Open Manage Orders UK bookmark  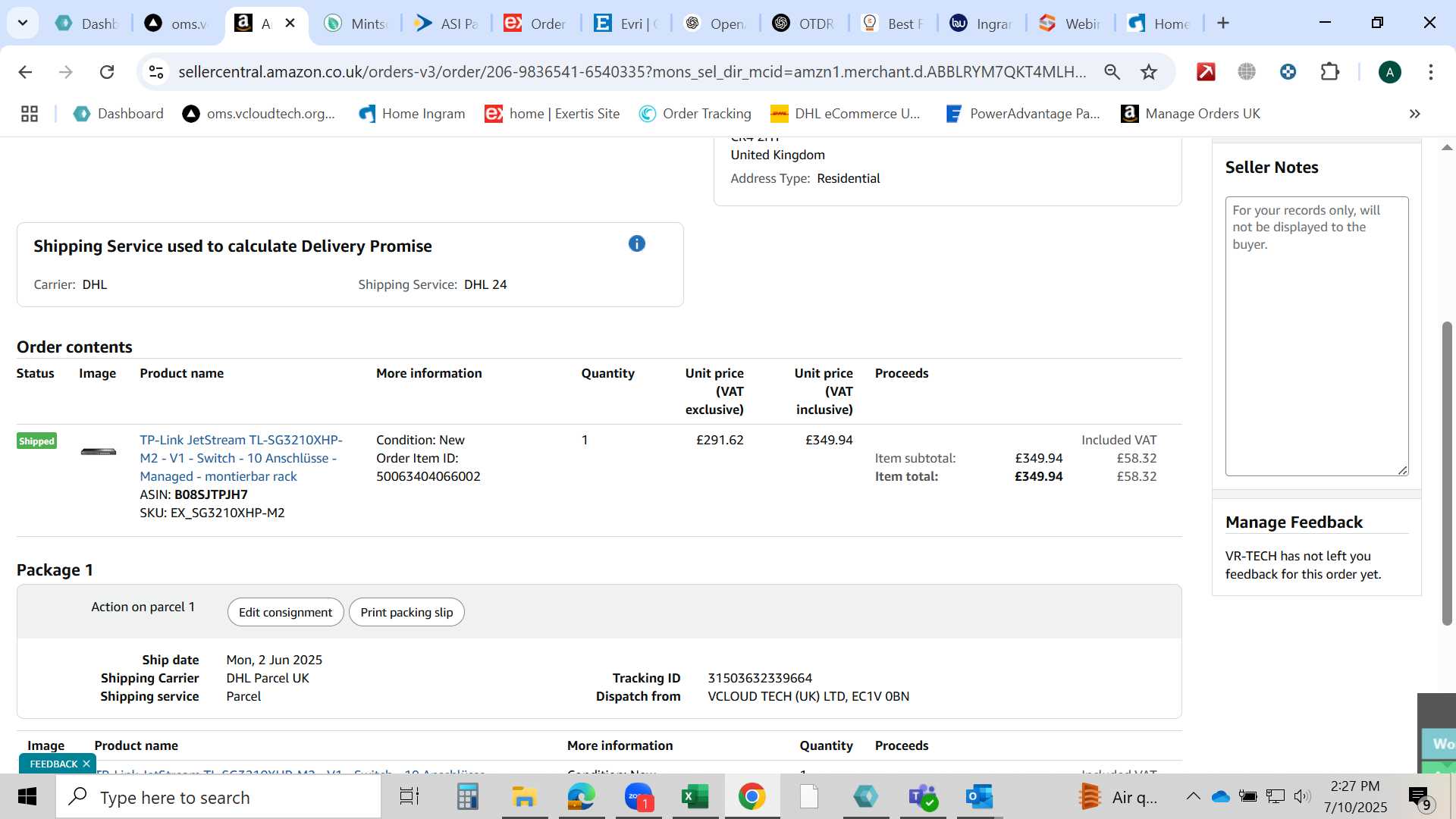click(x=1191, y=114)
